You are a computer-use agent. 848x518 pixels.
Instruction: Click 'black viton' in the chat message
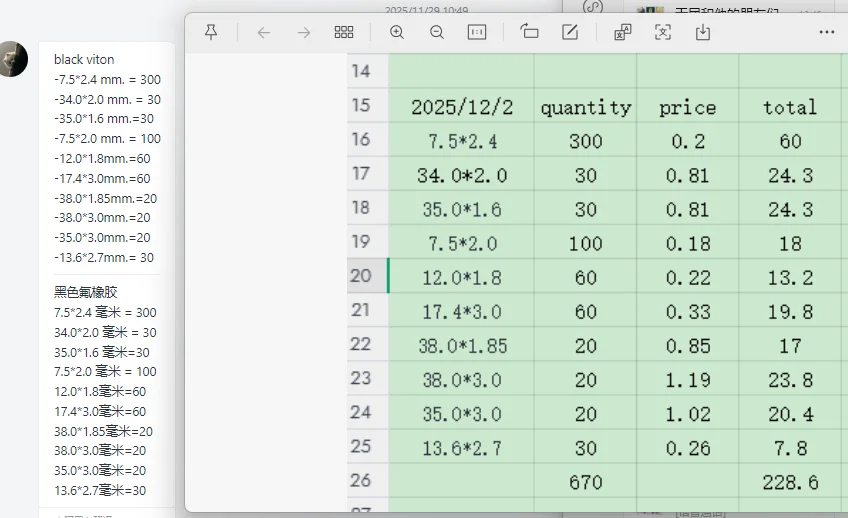(84, 59)
